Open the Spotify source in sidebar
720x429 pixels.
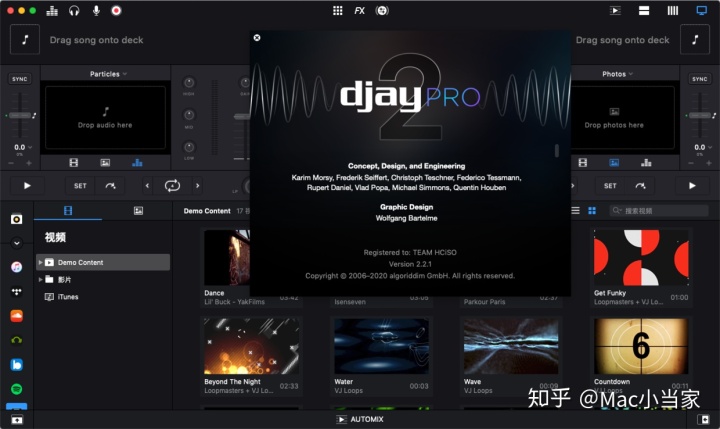point(17,389)
